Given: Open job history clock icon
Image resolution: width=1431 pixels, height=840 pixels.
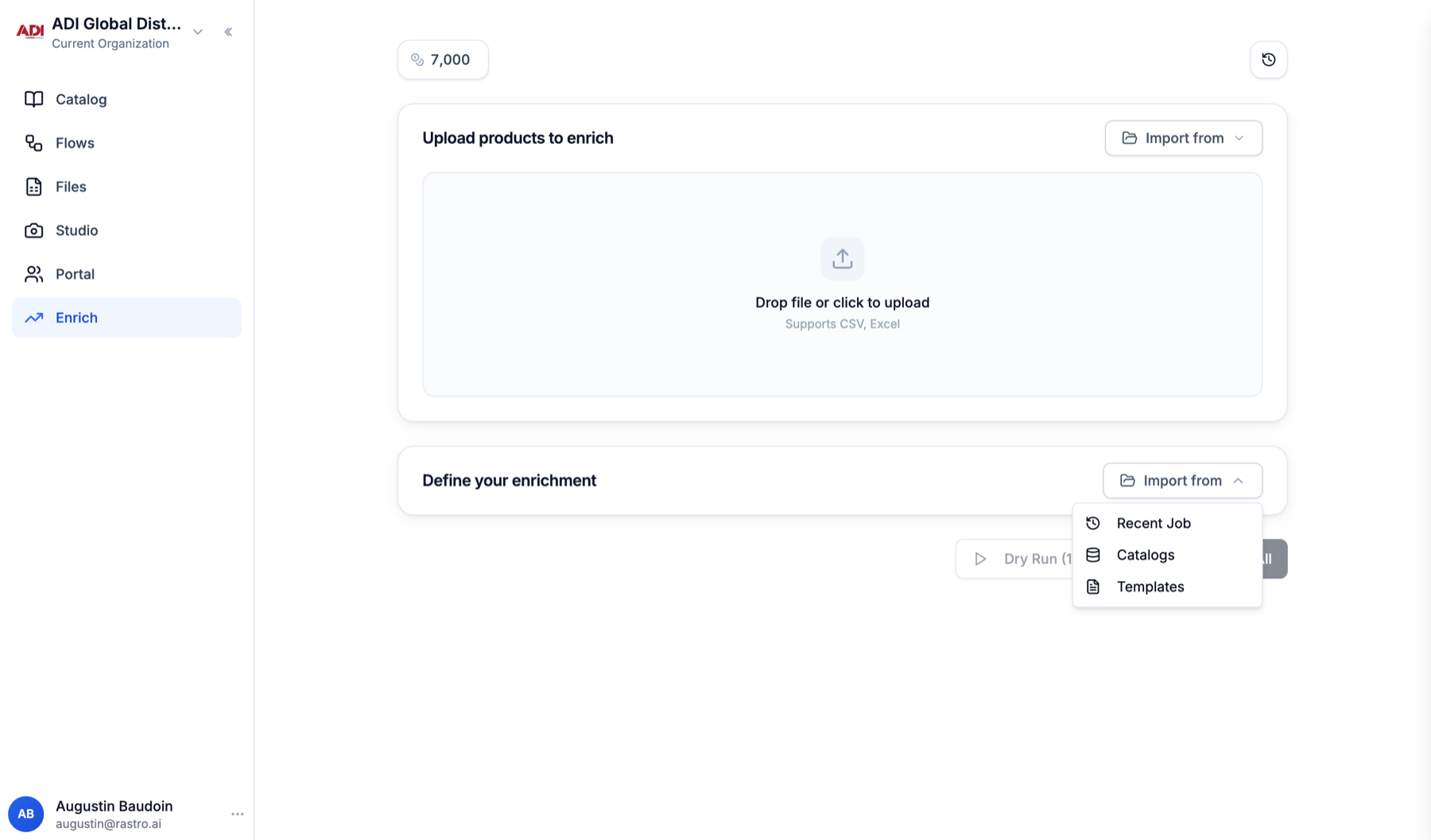Looking at the screenshot, I should (1268, 60).
